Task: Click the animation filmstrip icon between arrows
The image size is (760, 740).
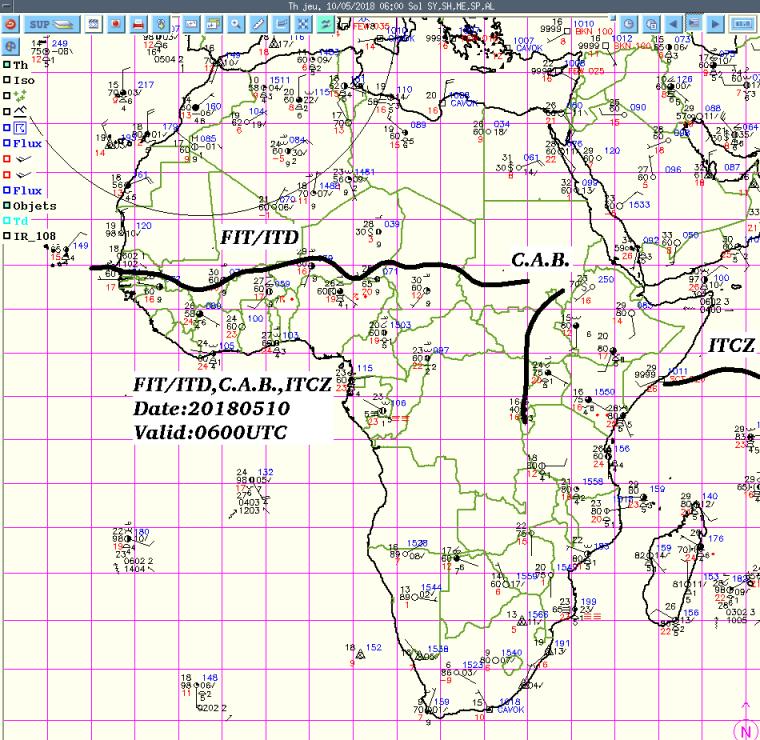Action: click(695, 22)
